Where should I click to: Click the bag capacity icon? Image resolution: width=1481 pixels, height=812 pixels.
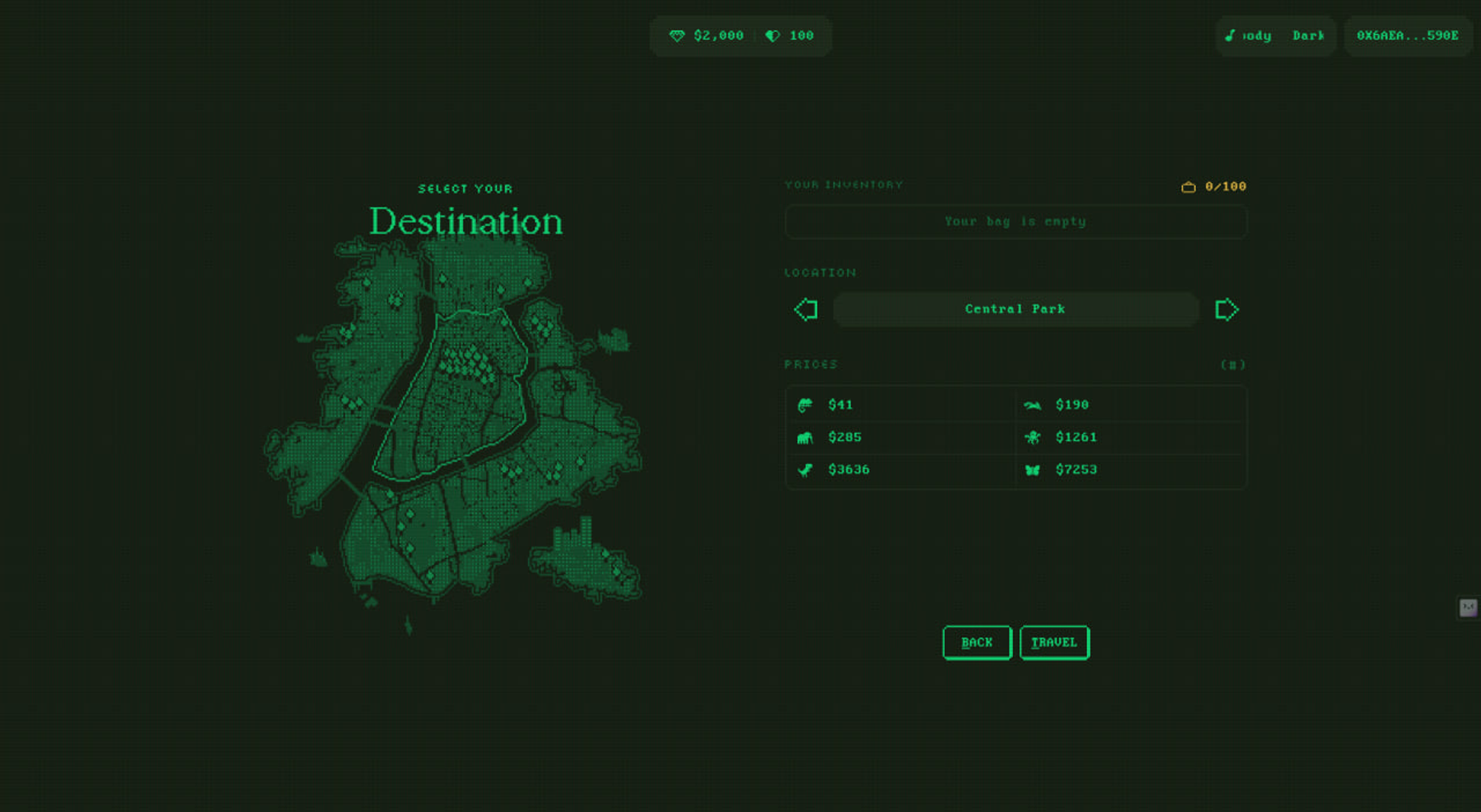coord(1188,187)
